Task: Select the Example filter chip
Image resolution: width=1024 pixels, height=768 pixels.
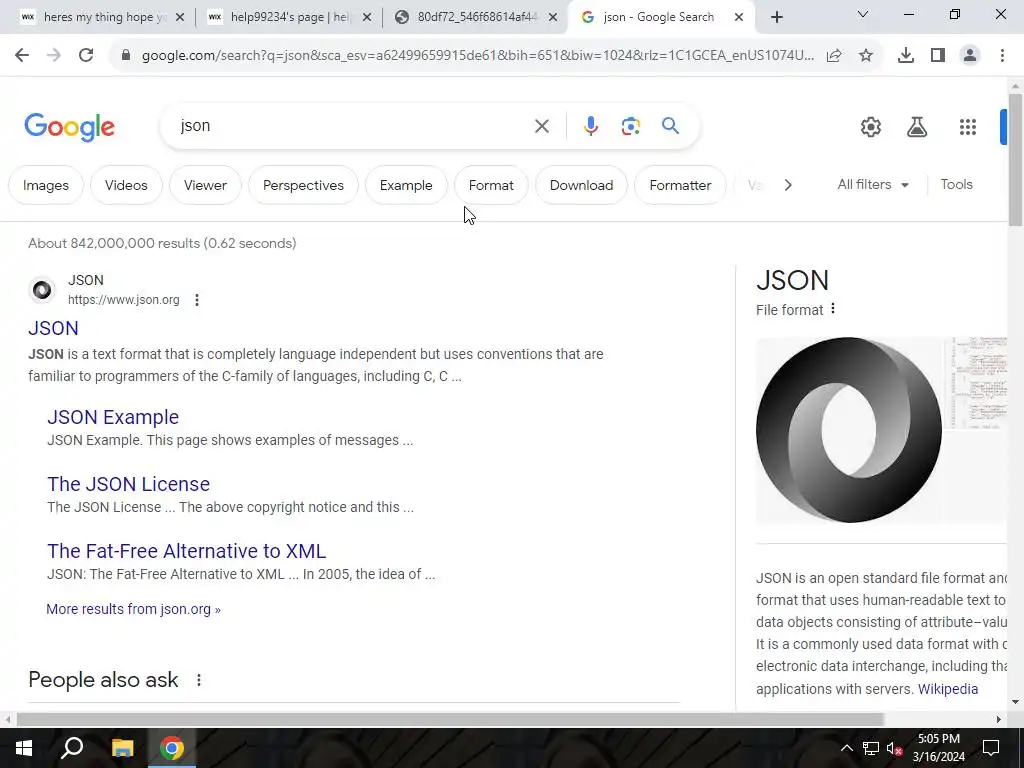Action: [x=406, y=185]
